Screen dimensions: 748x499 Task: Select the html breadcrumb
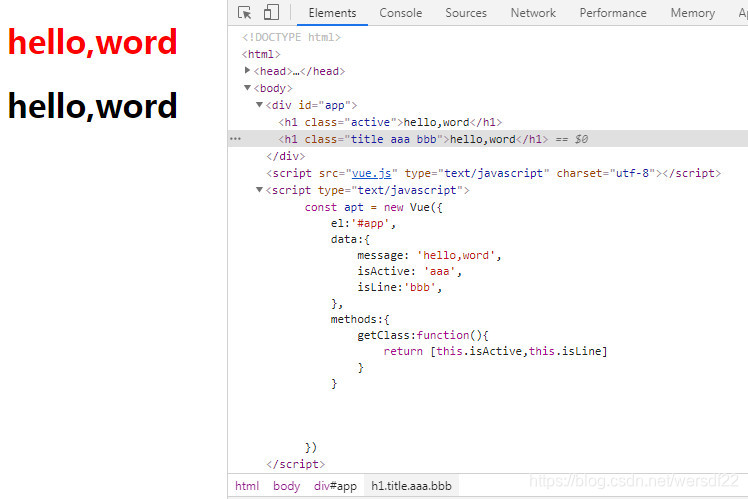point(247,486)
